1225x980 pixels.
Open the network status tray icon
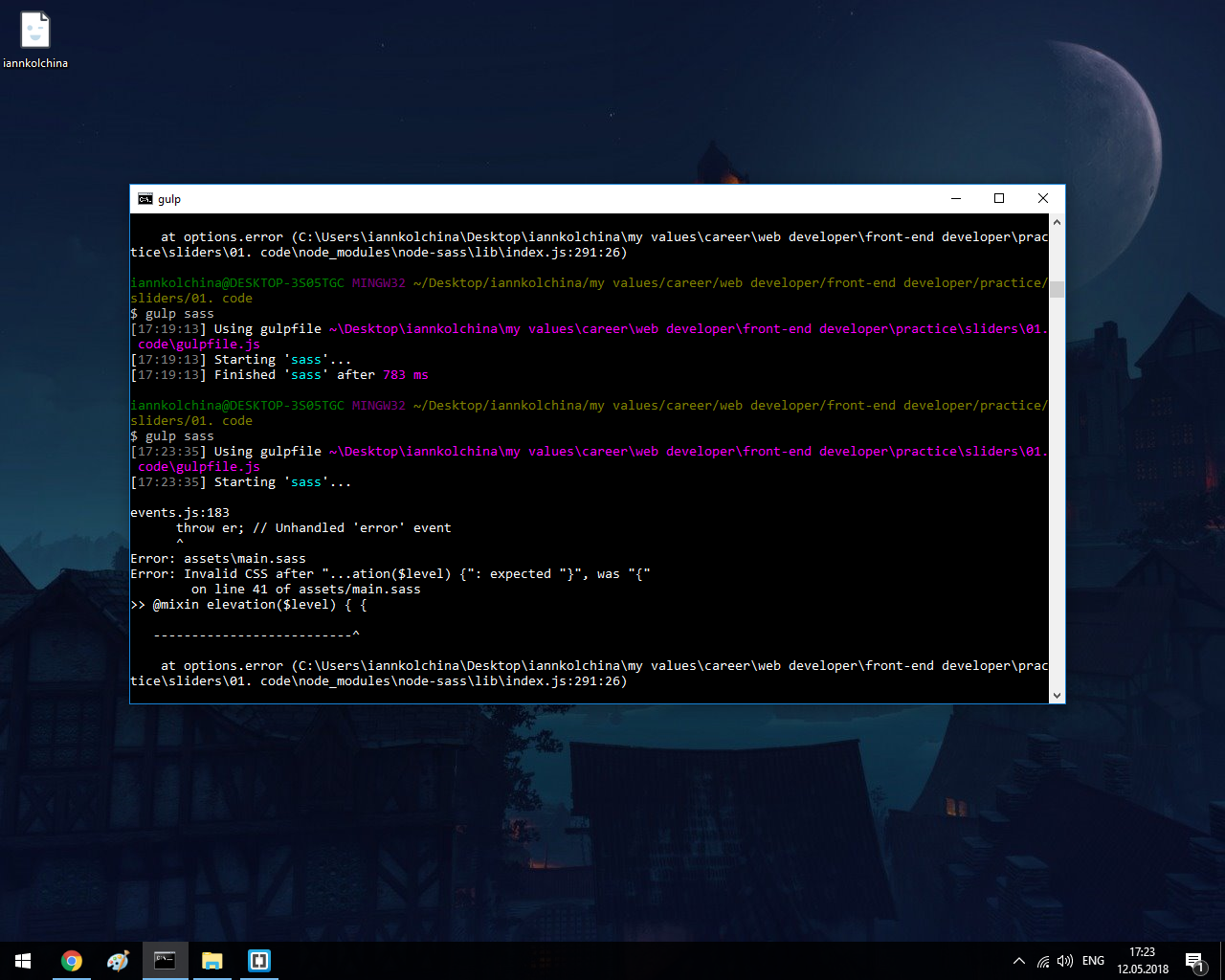[x=1043, y=961]
